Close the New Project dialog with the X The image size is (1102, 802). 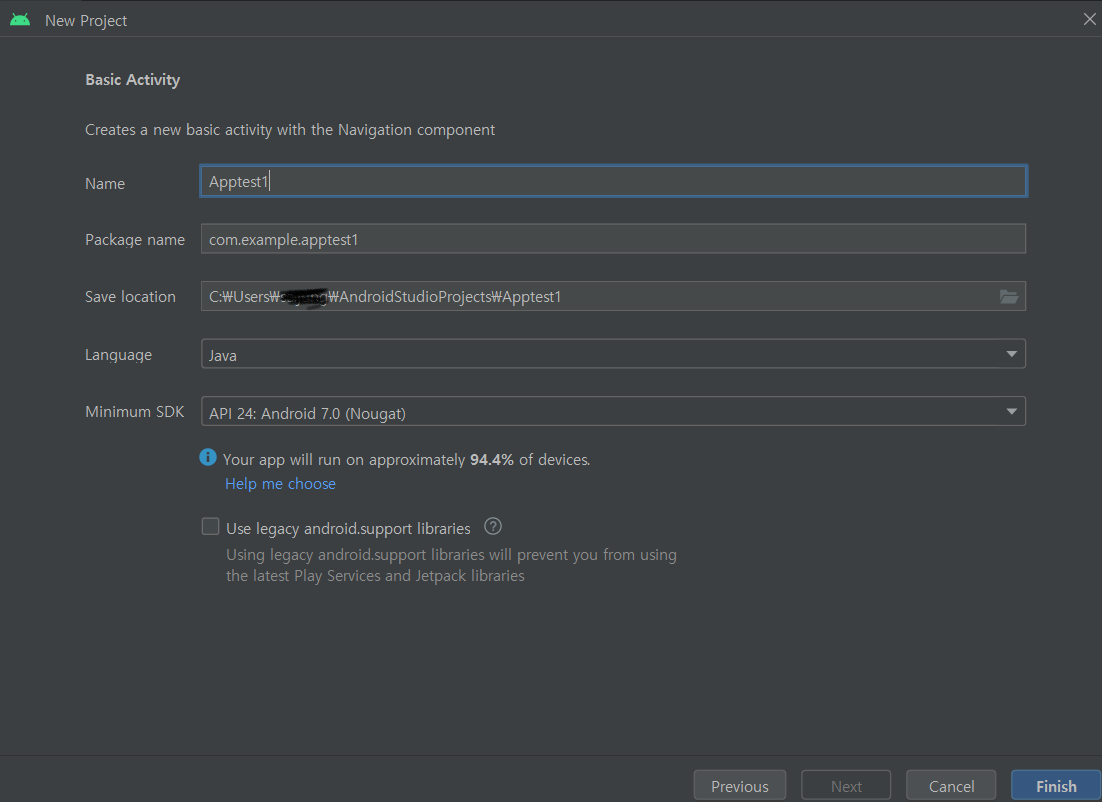tap(1089, 20)
